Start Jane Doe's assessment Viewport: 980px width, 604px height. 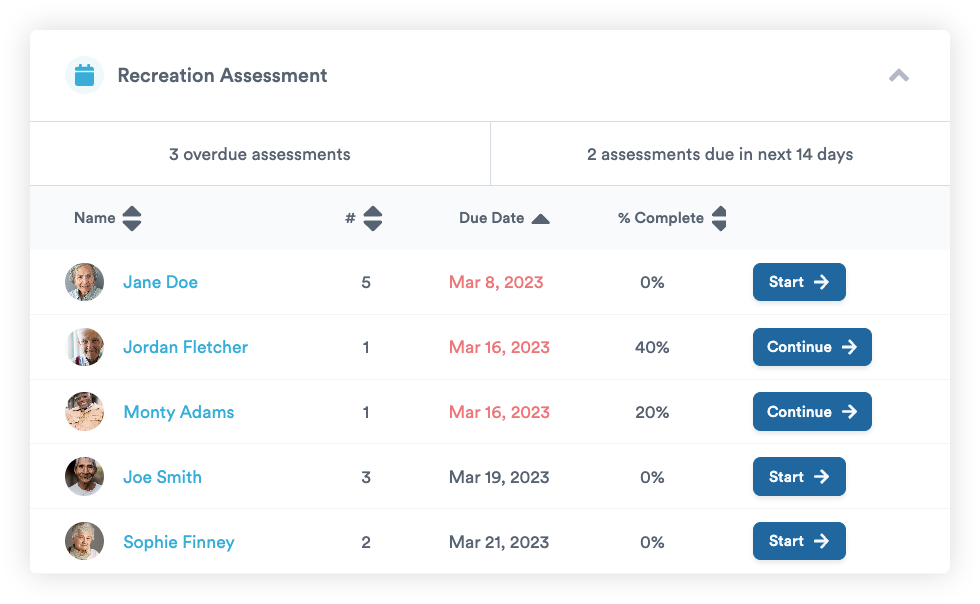[799, 282]
